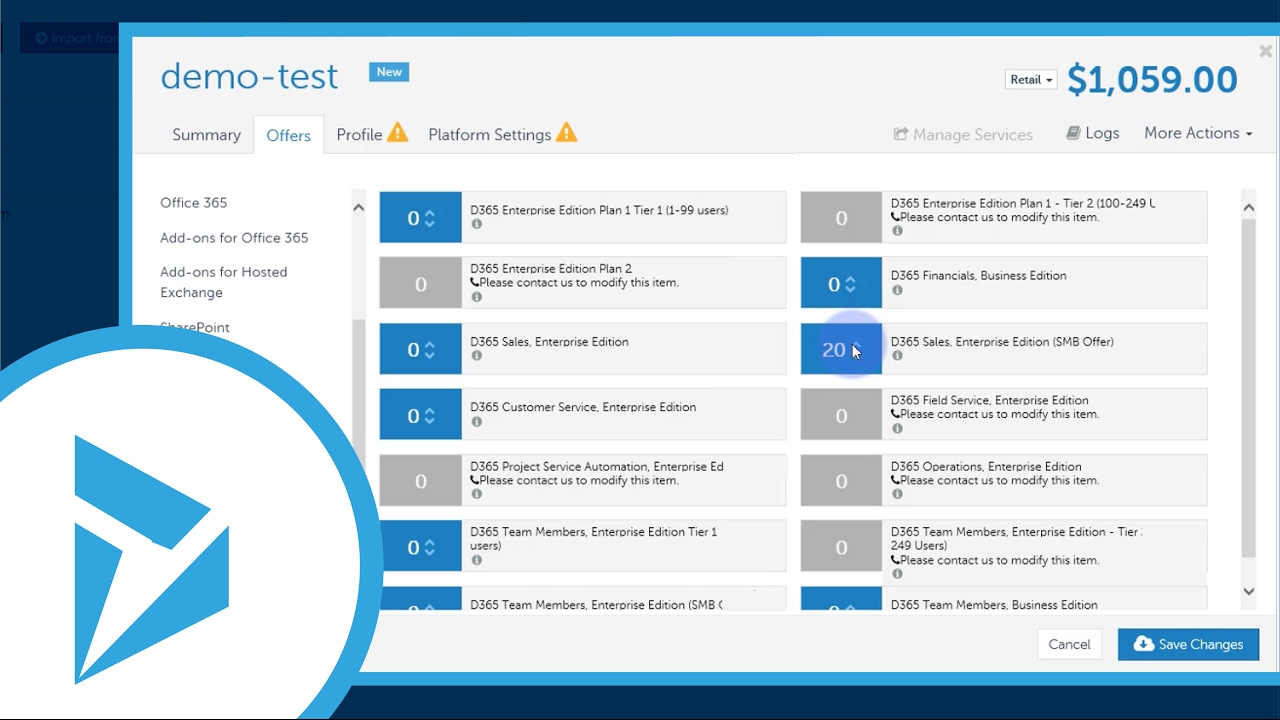Click the offers list scrollbar up arrow
Image resolution: width=1280 pixels, height=720 pixels.
[x=1248, y=207]
